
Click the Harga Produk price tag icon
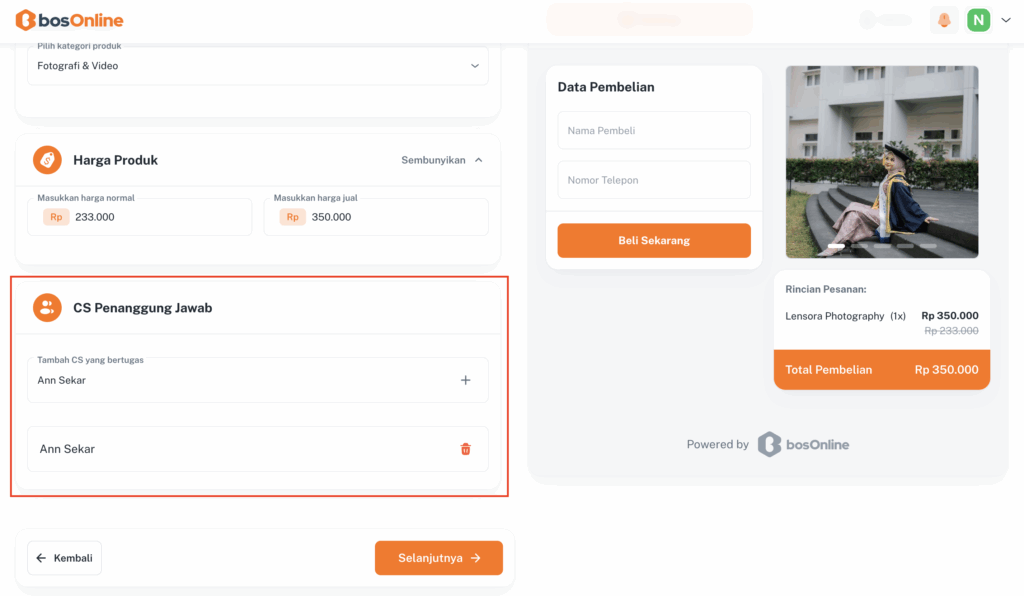point(47,160)
